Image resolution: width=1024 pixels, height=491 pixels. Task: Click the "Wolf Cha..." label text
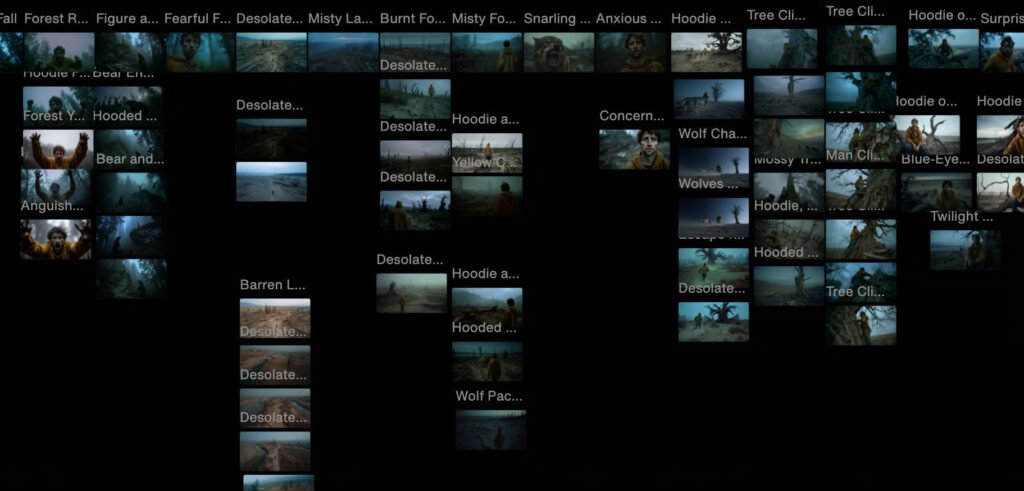coord(712,134)
